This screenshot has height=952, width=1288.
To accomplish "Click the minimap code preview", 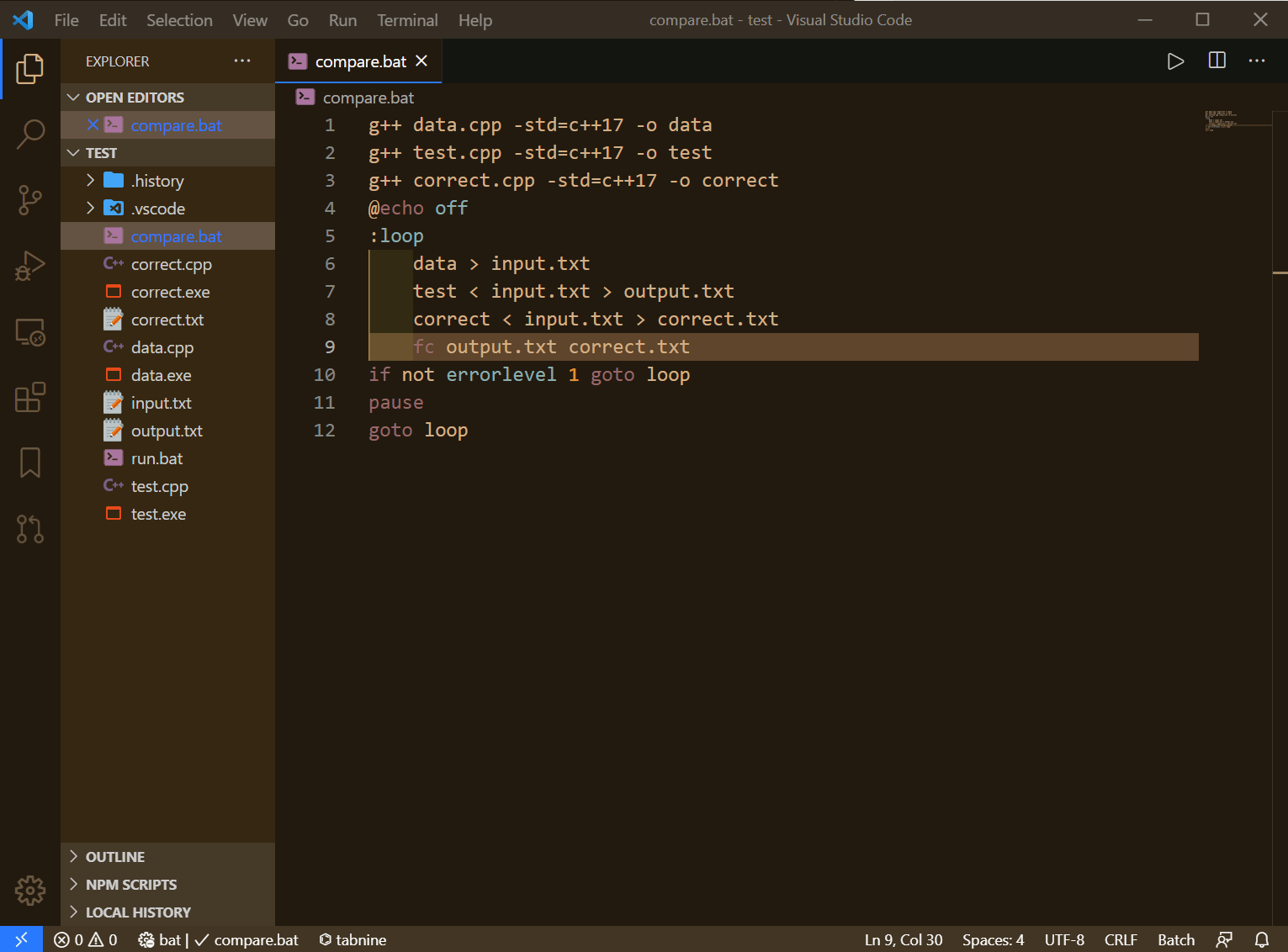I will point(1222,121).
